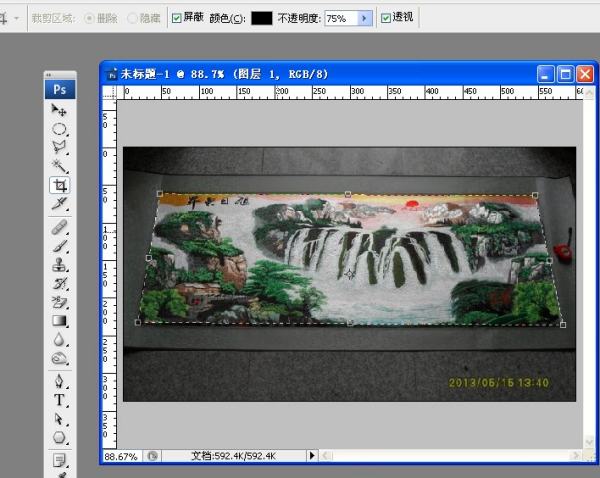This screenshot has width=600, height=478.
Task: Select the Blur droplet tool
Action: point(59,339)
